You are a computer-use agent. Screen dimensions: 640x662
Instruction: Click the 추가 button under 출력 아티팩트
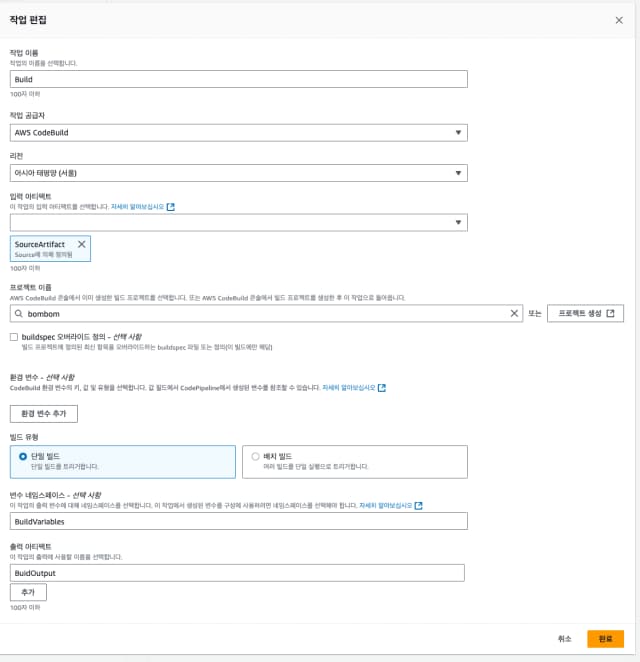tap(28, 592)
